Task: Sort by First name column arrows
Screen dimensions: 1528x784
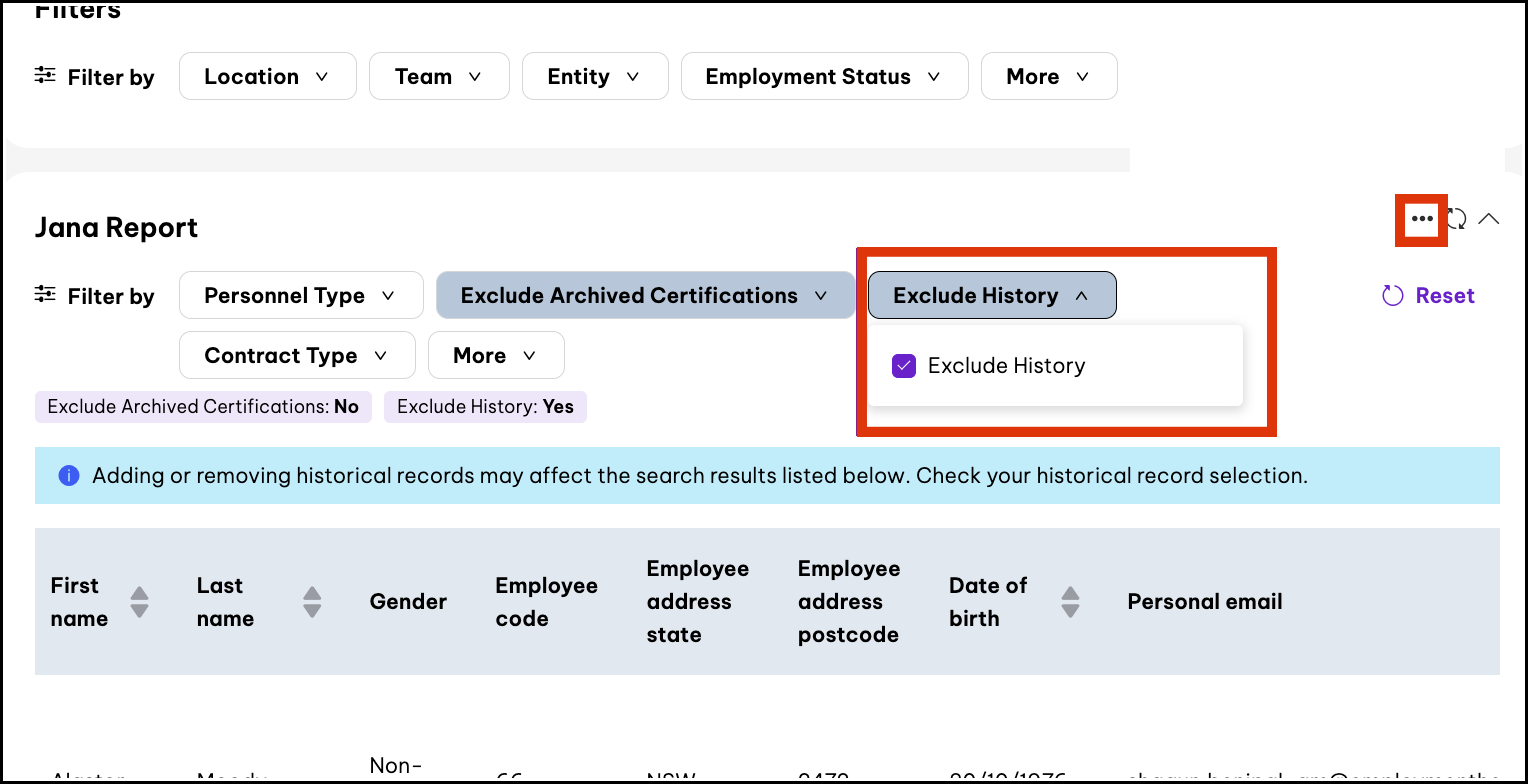Action: 139,602
